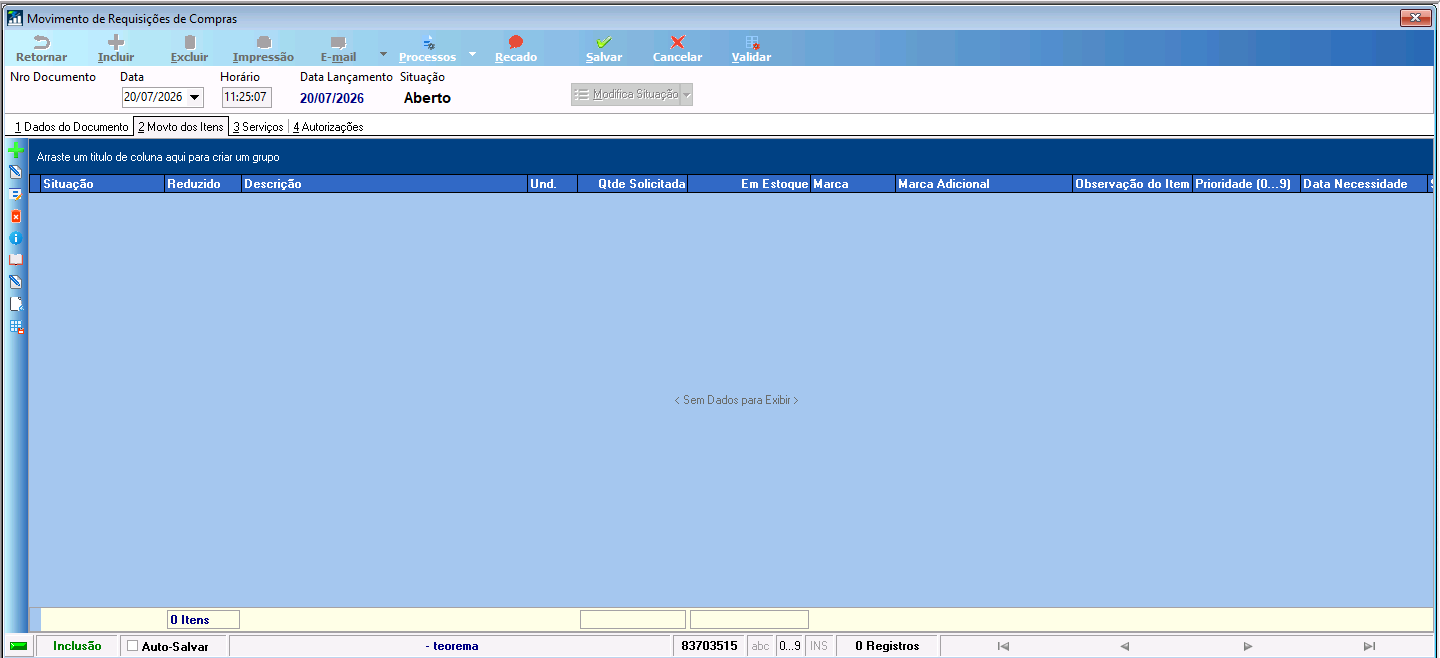Click the blank page sidebar icon
1440x658 pixels.
point(15,304)
